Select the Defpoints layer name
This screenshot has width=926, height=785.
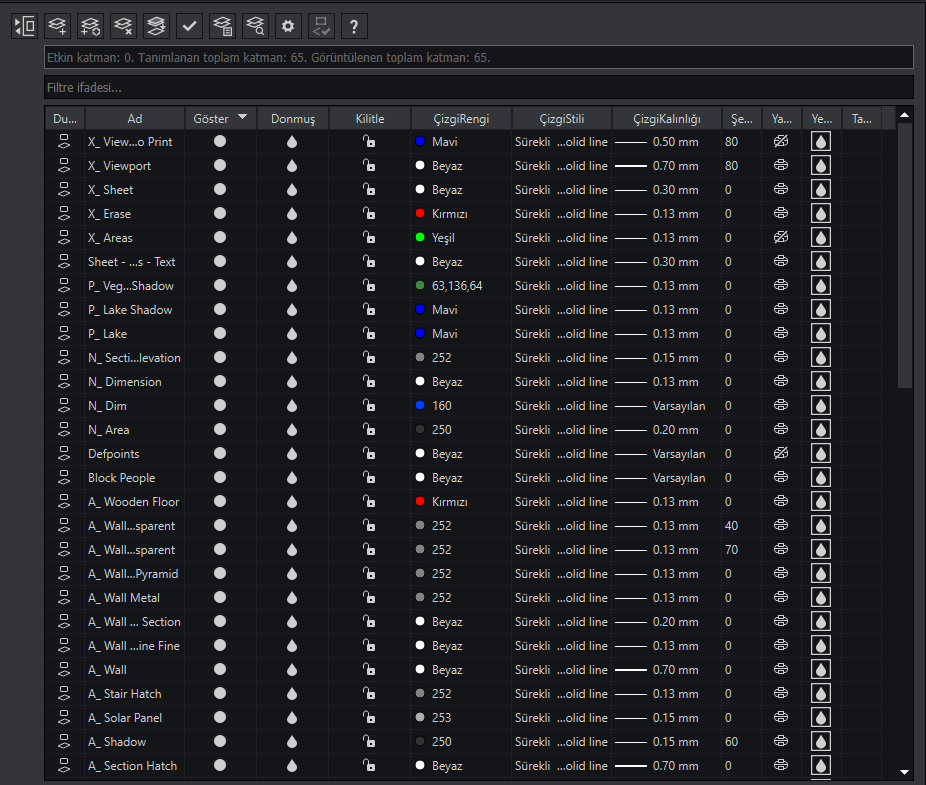(x=114, y=454)
